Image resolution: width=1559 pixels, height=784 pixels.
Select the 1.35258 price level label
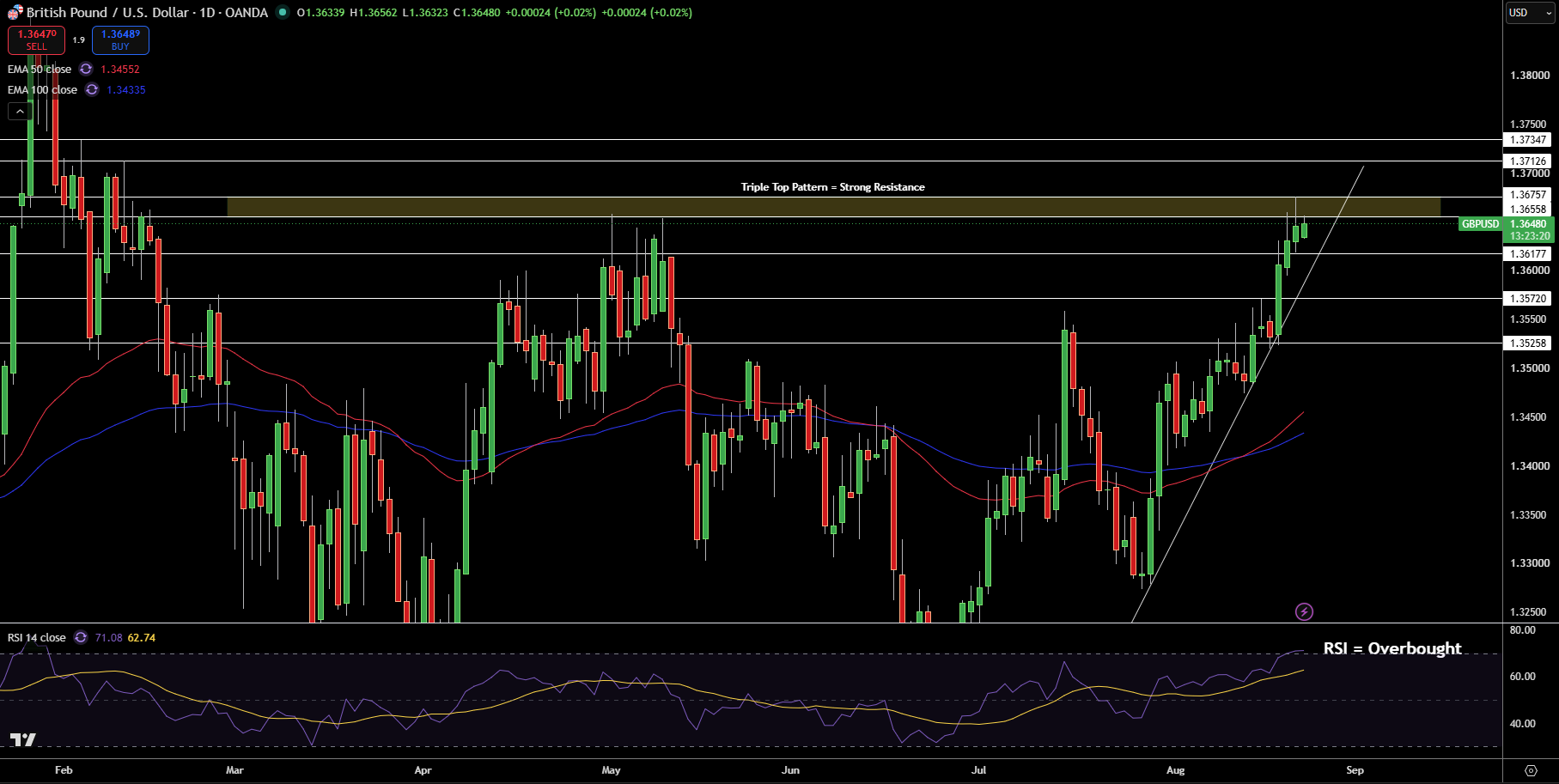1529,343
